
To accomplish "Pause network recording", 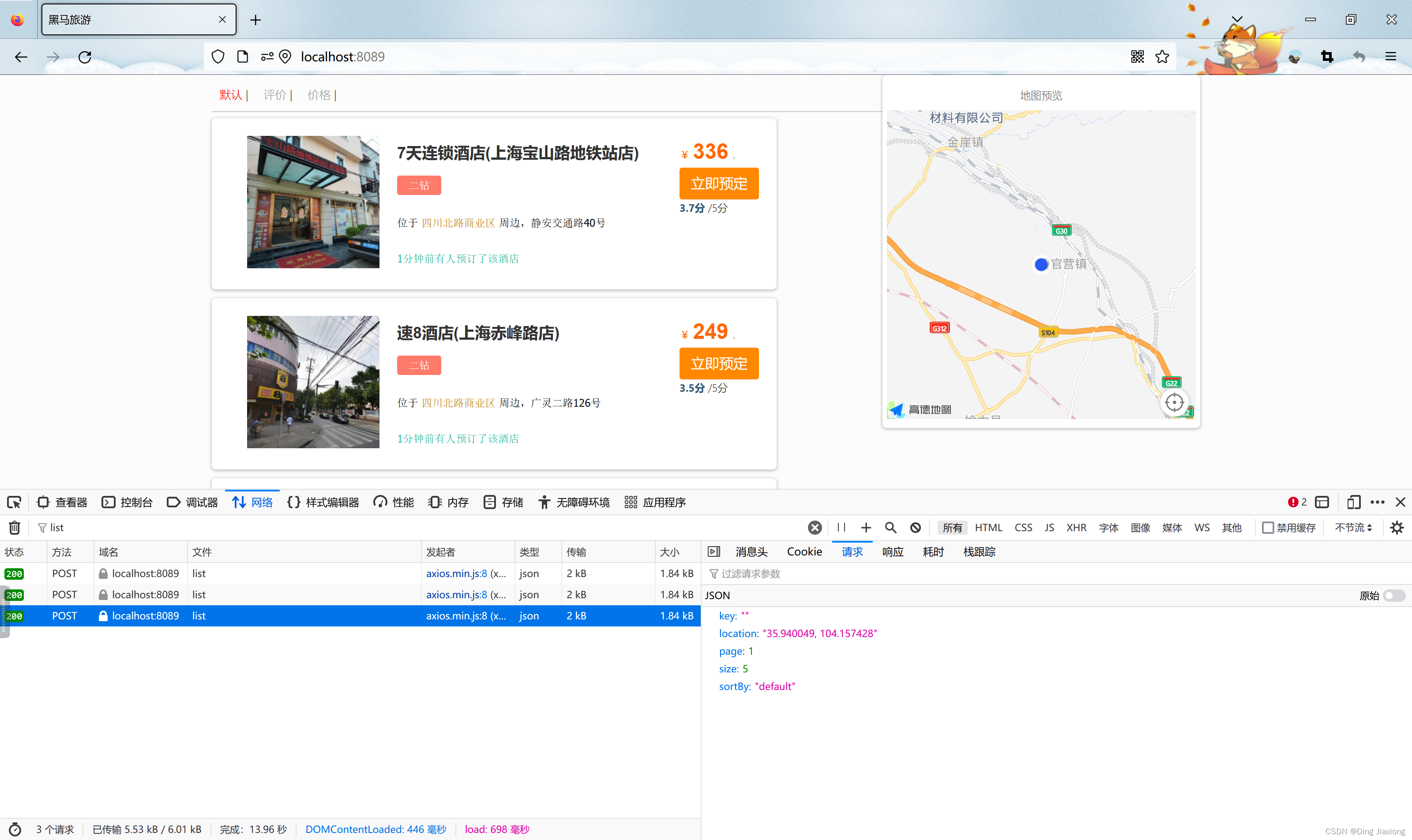I will click(841, 528).
